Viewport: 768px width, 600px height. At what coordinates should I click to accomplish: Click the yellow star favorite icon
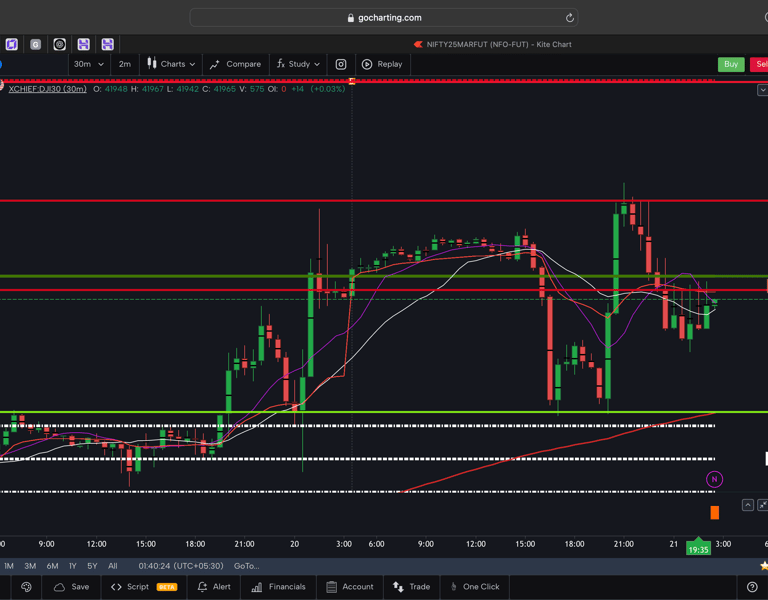[x=764, y=566]
